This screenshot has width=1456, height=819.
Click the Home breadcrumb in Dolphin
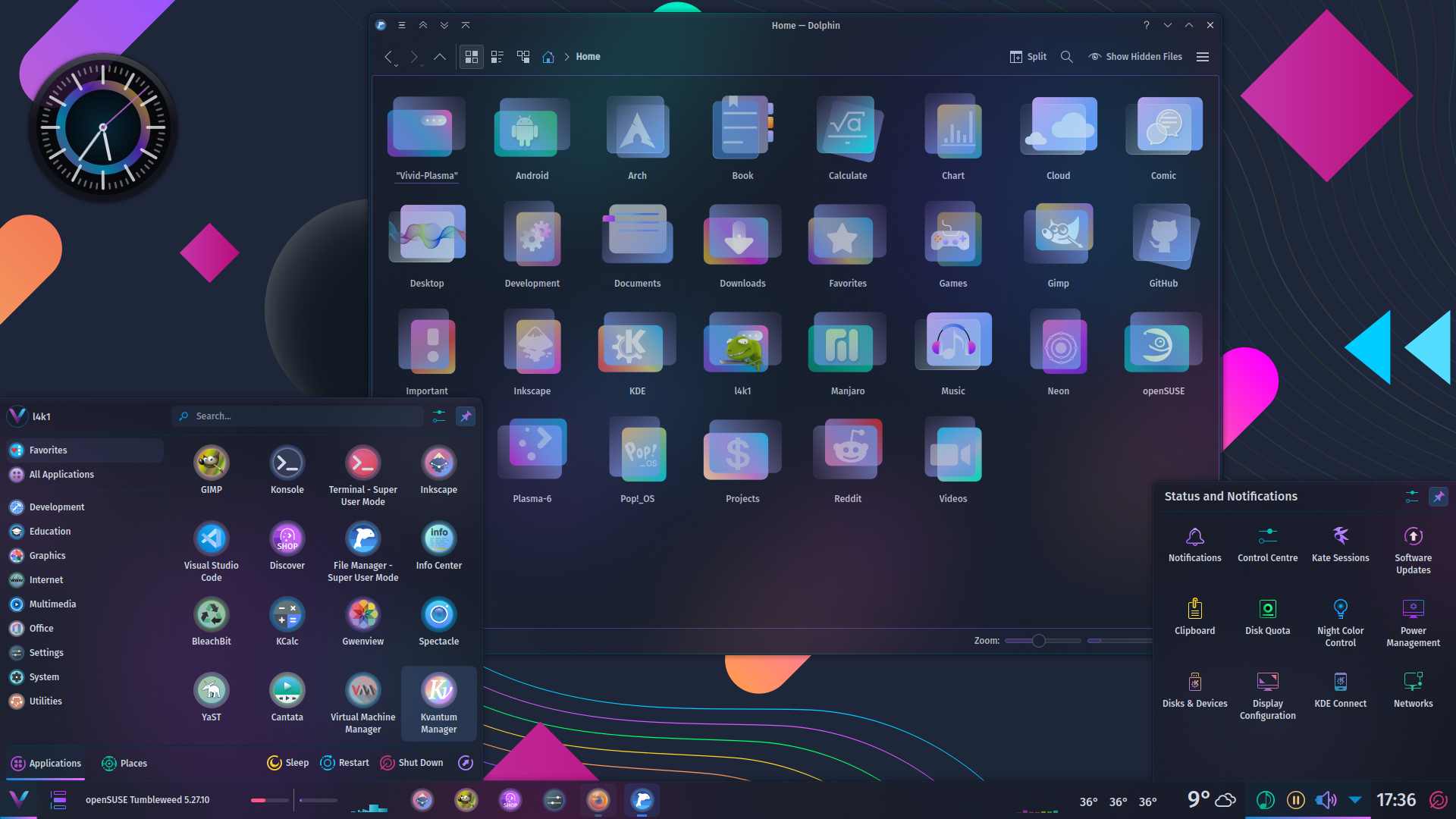coord(588,57)
